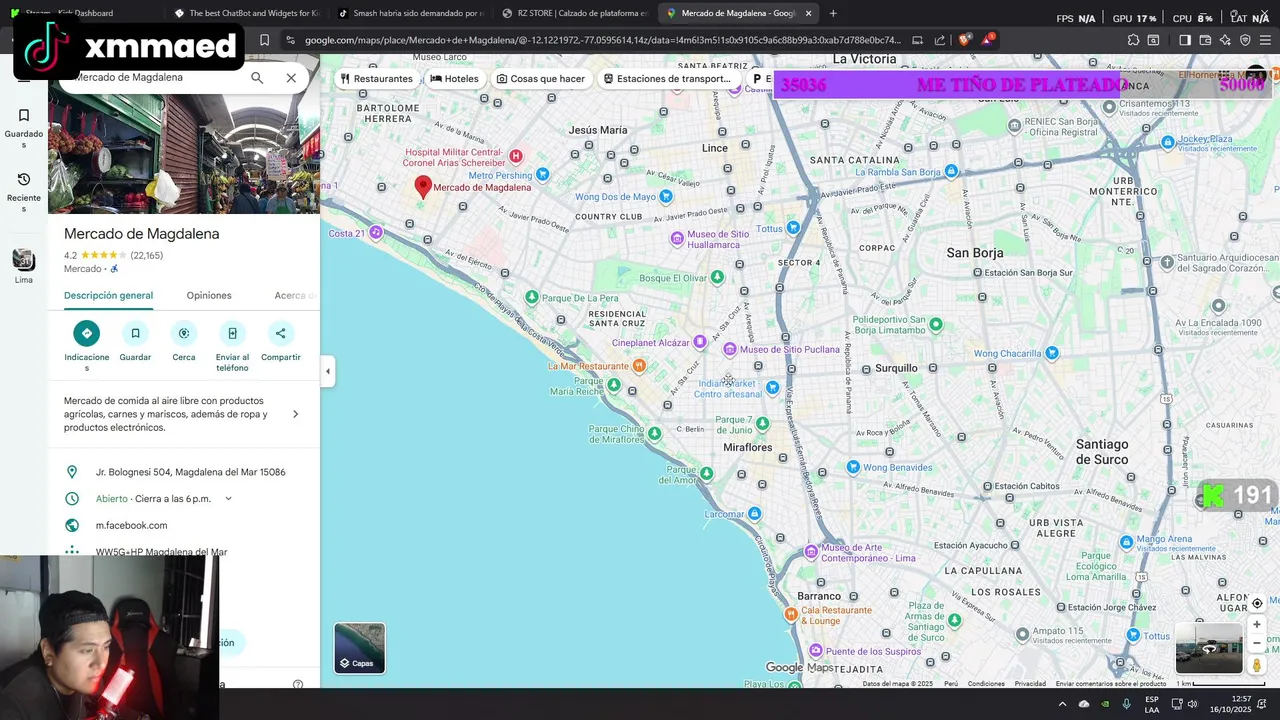Click the my-location target button
Screen dimensions: 1280x720
1257,603
